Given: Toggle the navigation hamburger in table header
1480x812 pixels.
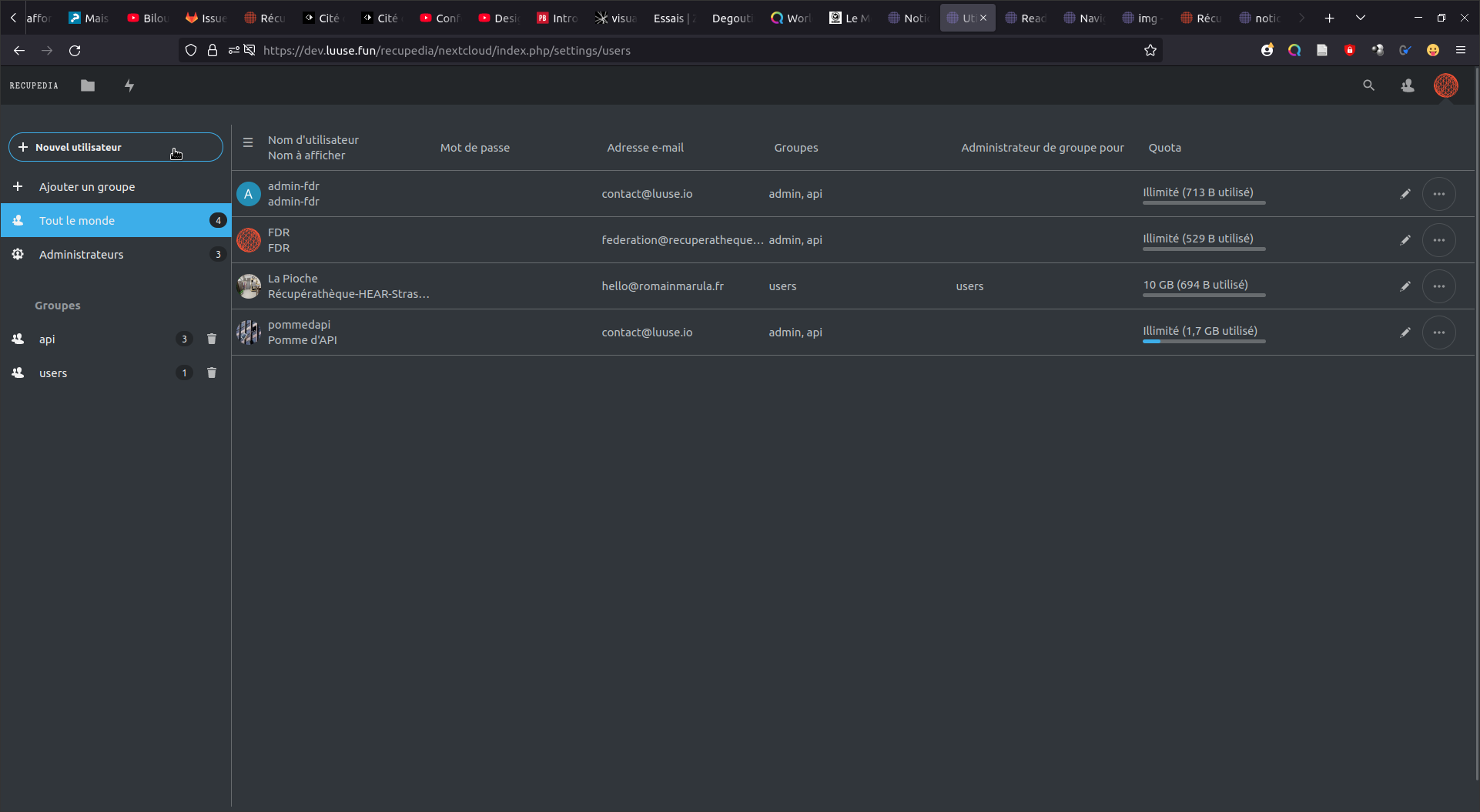Looking at the screenshot, I should tap(248, 142).
